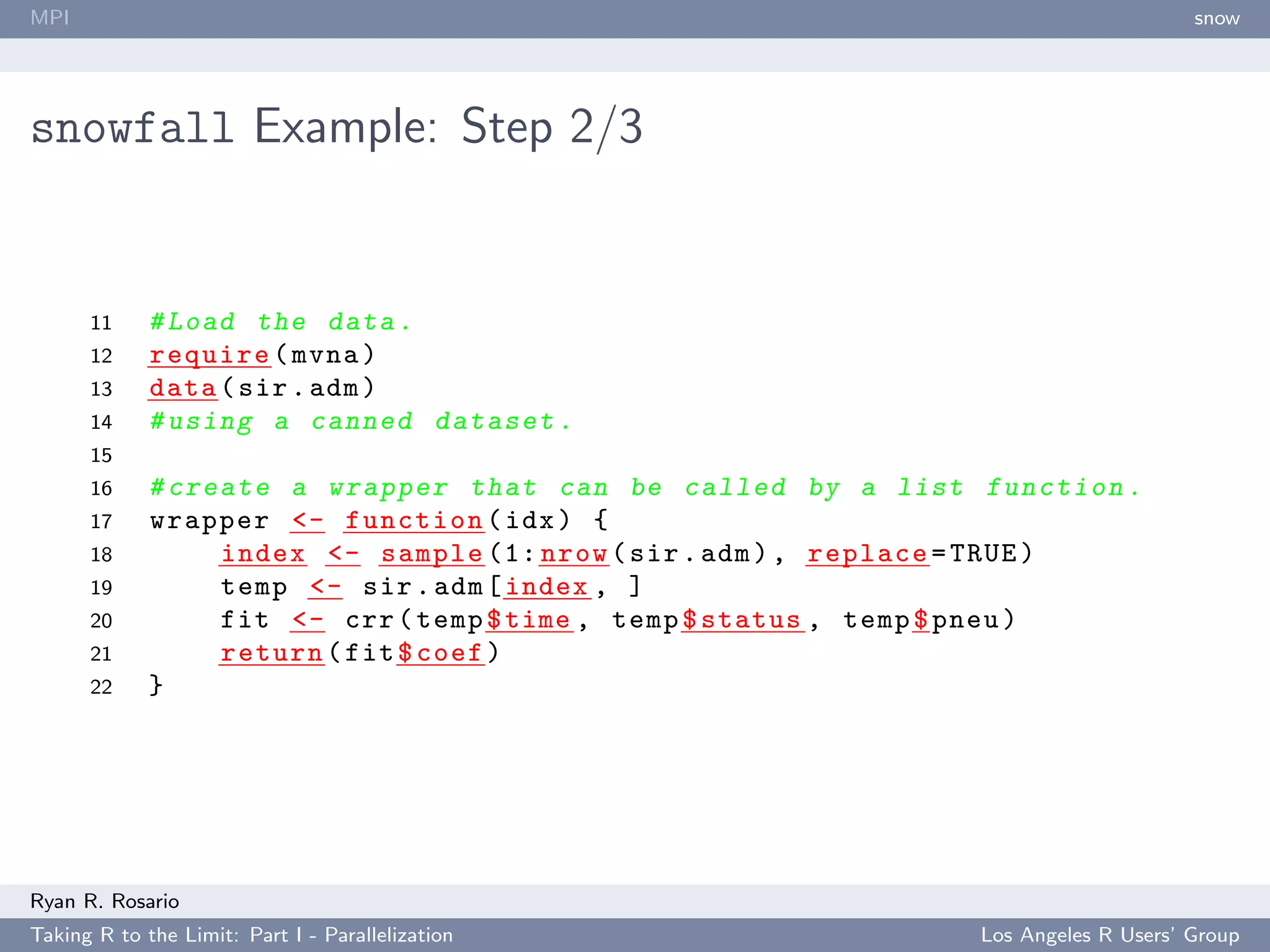Click 'index' variable on line 18
This screenshot has width=1270, height=952.
click(264, 553)
